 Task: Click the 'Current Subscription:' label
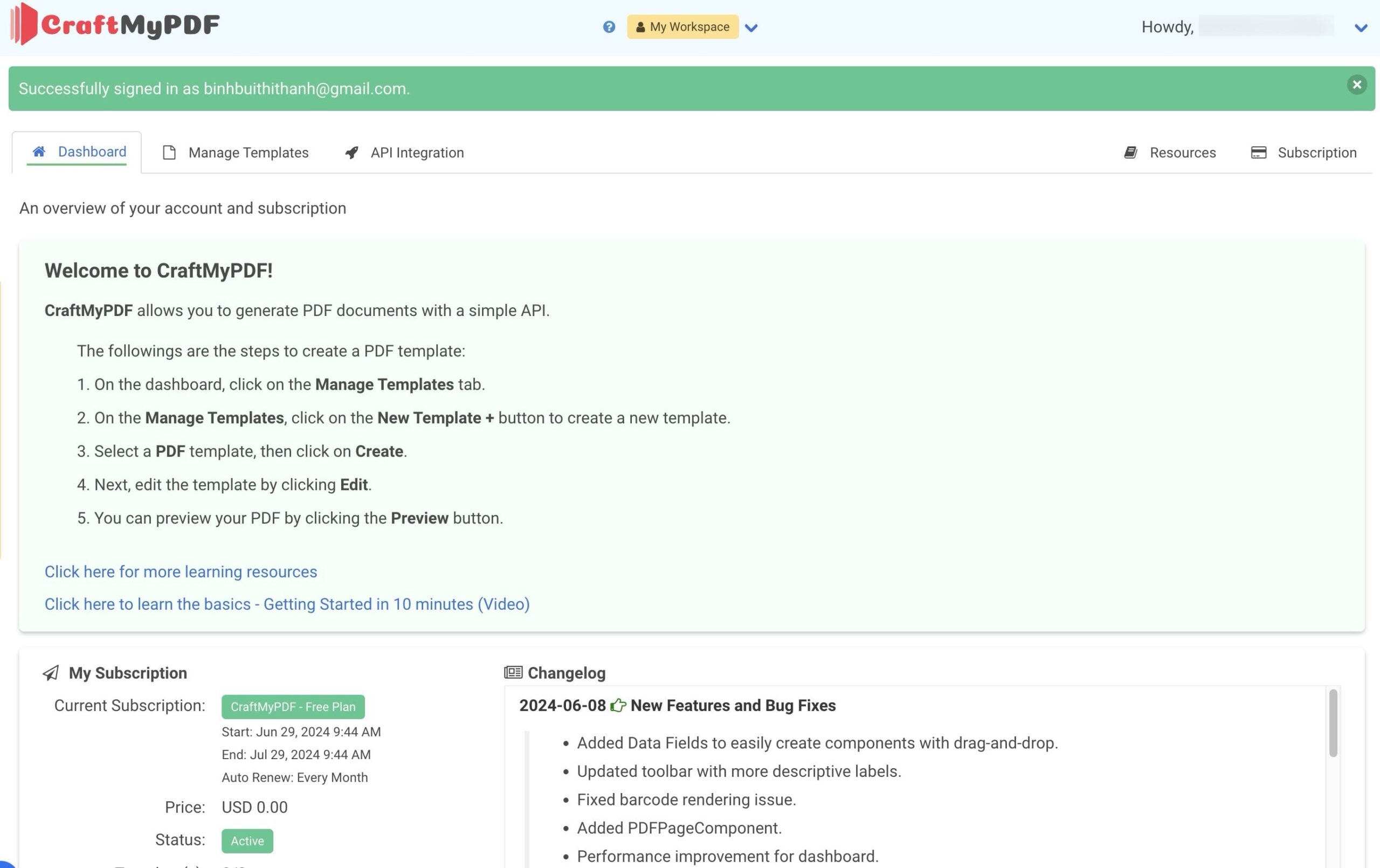click(129, 705)
